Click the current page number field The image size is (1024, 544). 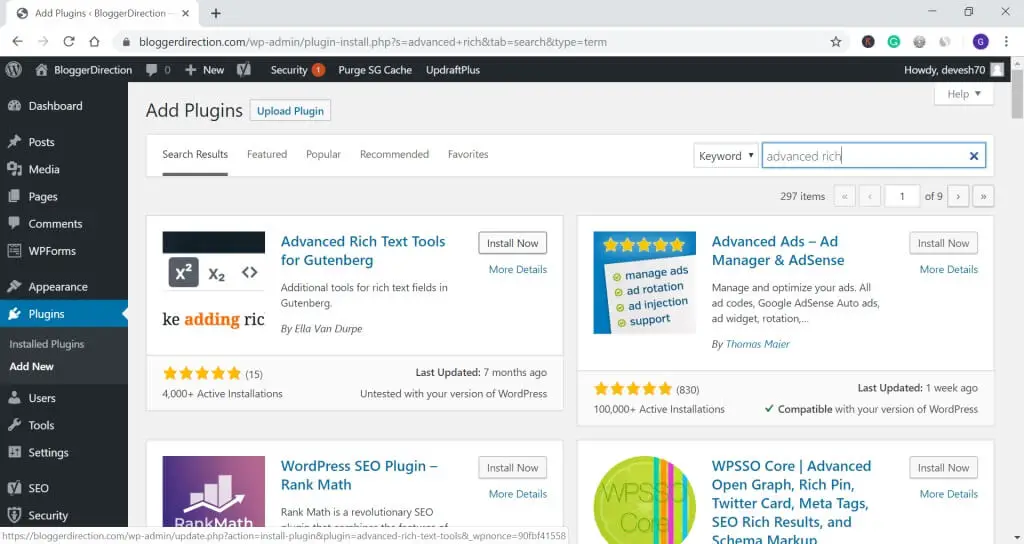tap(902, 196)
